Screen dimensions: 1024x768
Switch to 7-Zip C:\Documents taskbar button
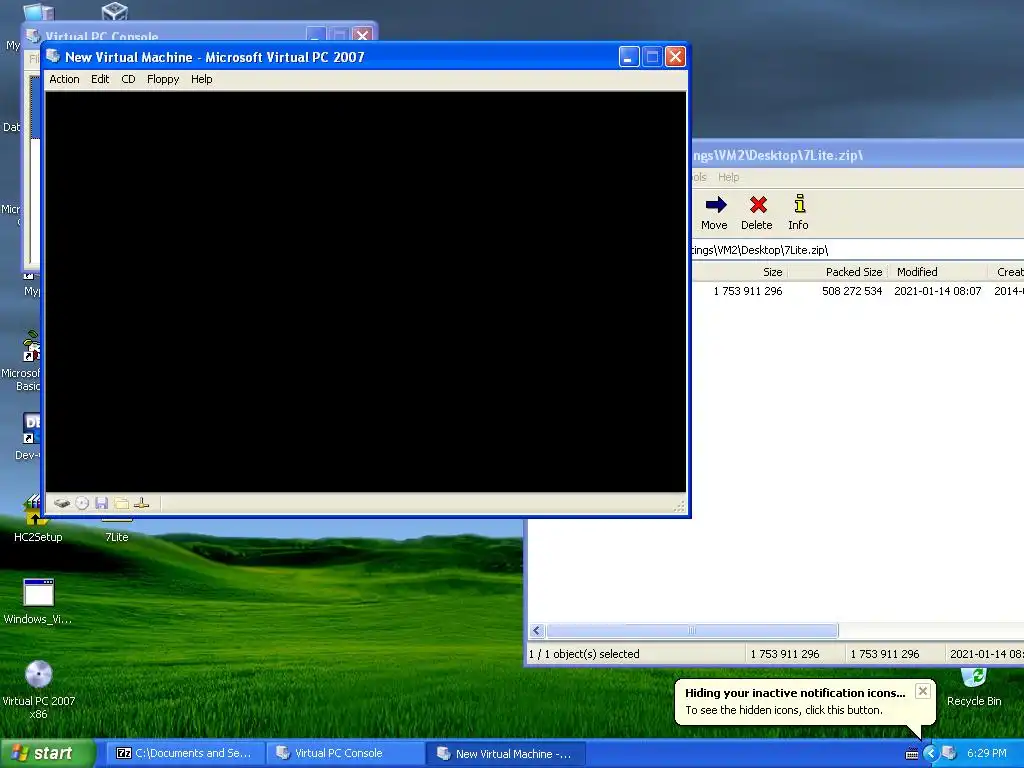[185, 753]
